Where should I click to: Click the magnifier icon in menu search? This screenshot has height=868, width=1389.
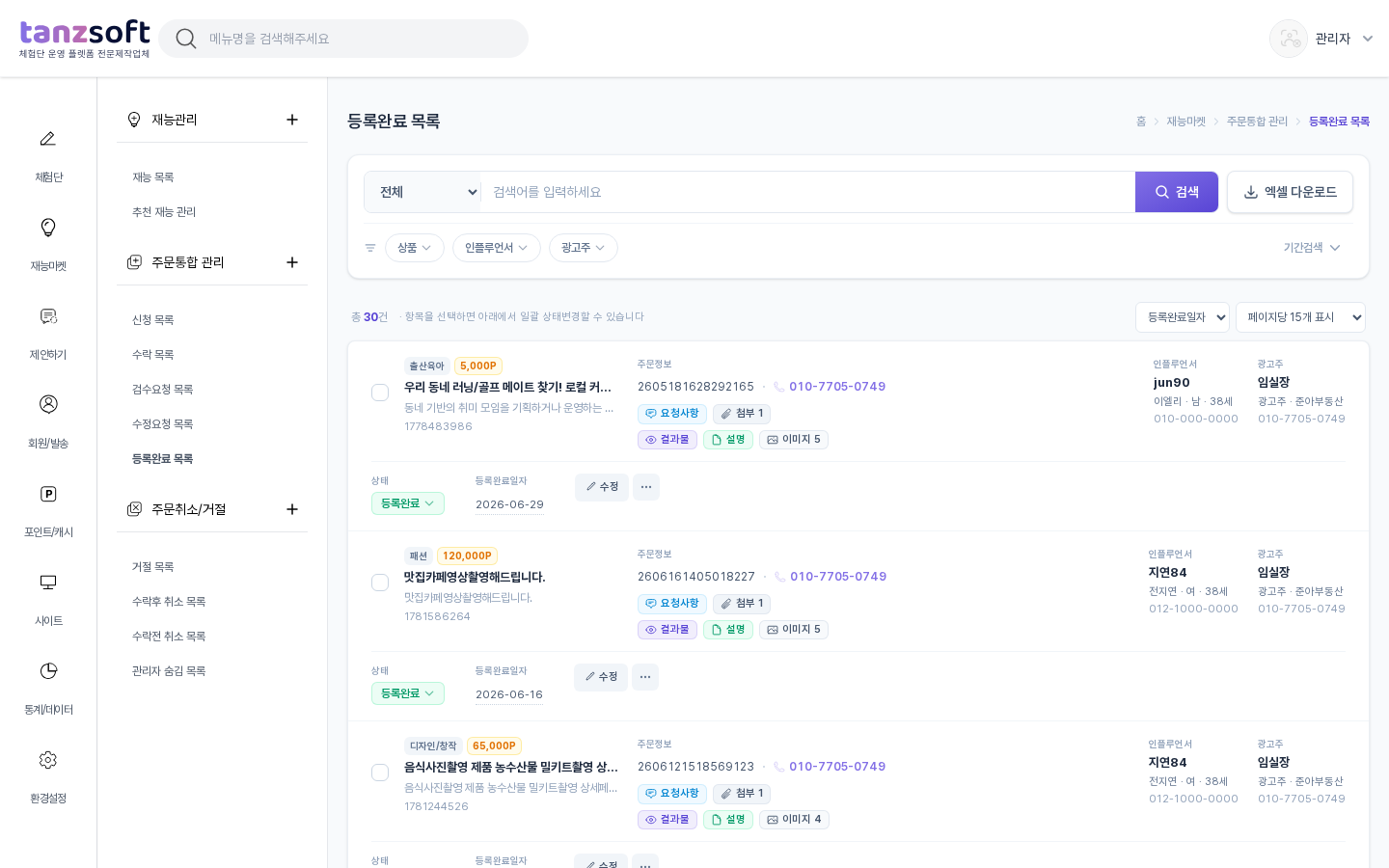[186, 39]
